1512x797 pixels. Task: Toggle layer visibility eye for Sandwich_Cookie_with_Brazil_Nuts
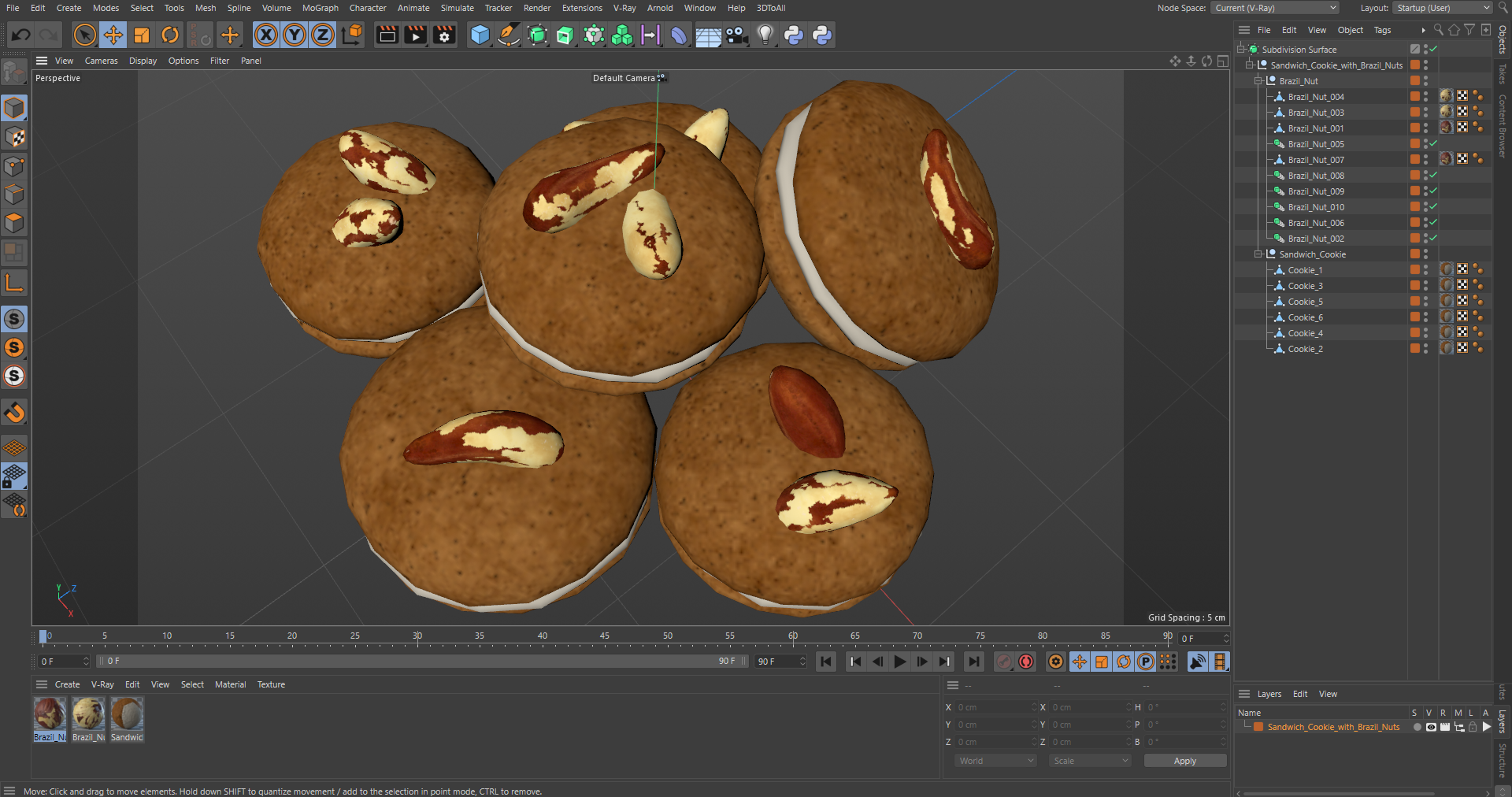pos(1431,727)
